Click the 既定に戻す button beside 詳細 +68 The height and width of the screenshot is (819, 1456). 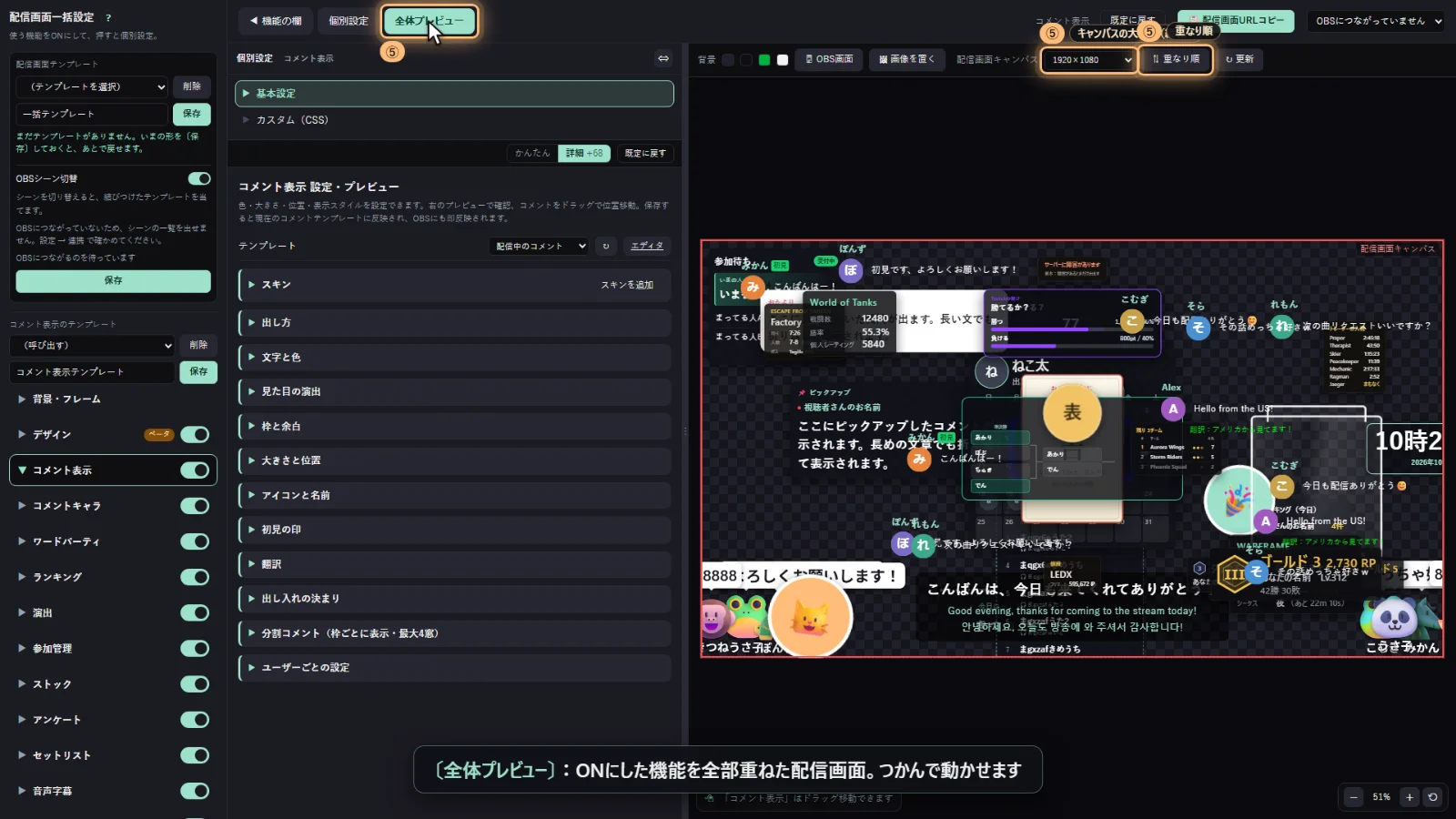645,153
